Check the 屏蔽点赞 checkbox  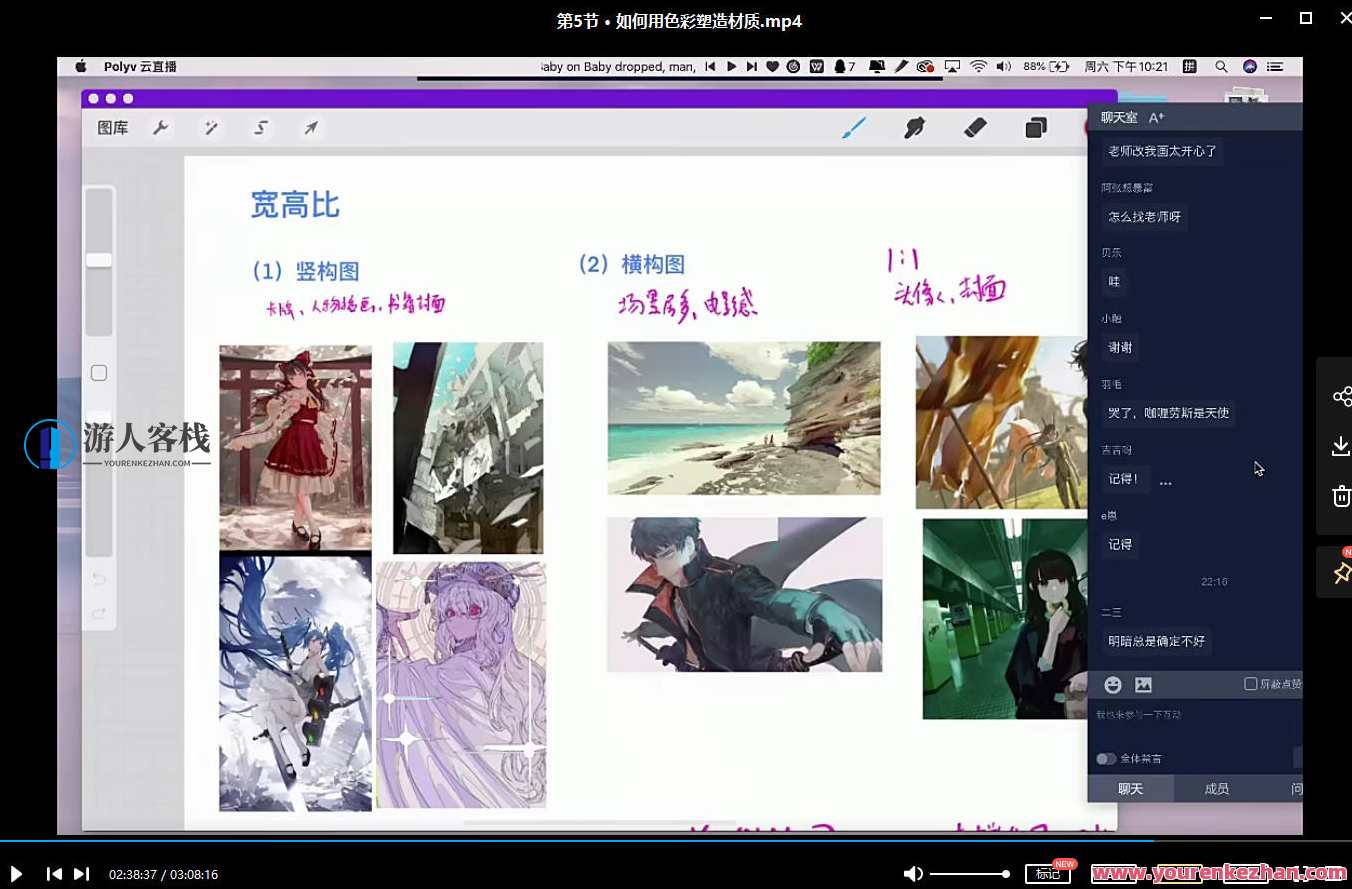(x=1250, y=684)
